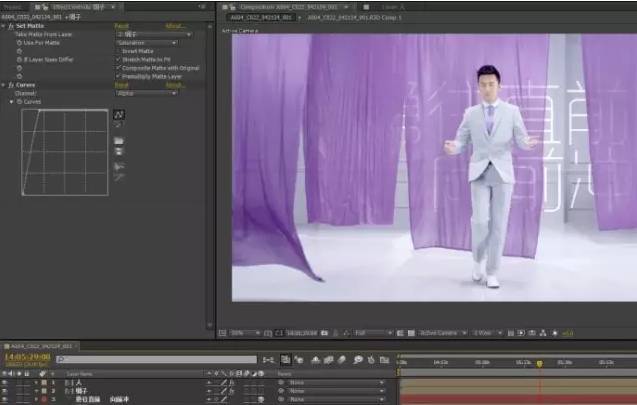637x405 pixels.
Task: Reset the Set Matte effect
Action: coord(121,26)
